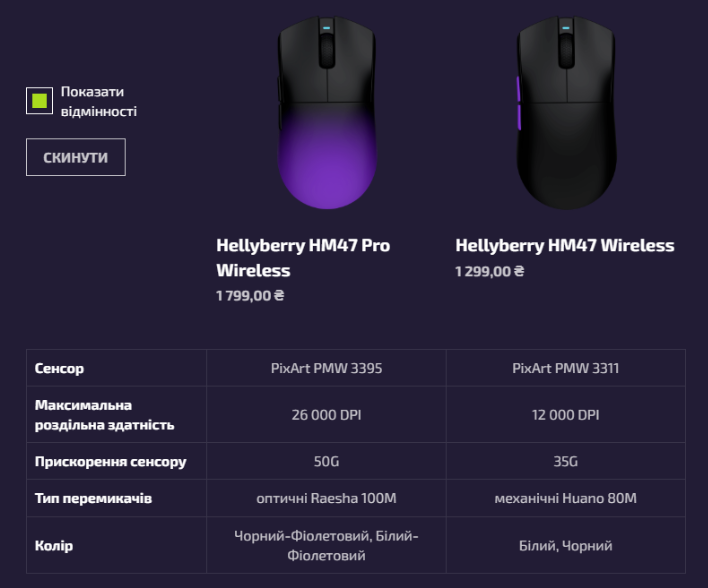This screenshot has width=708, height=588.
Task: Open Hellyberry HM47 Pro Wireless product link
Action: [x=303, y=258]
